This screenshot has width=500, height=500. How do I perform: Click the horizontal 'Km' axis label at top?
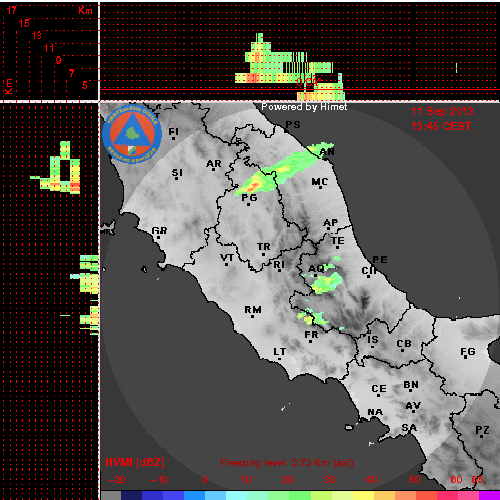pyautogui.click(x=85, y=10)
